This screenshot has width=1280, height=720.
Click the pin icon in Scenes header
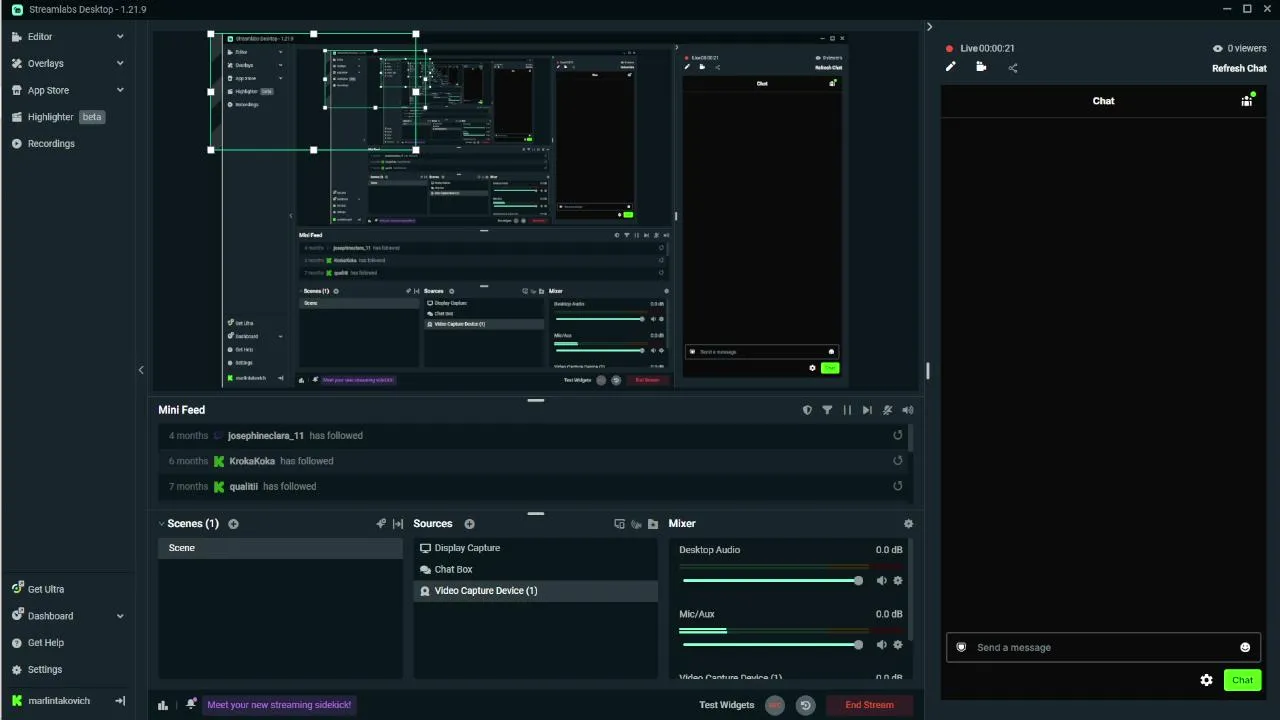pos(381,524)
